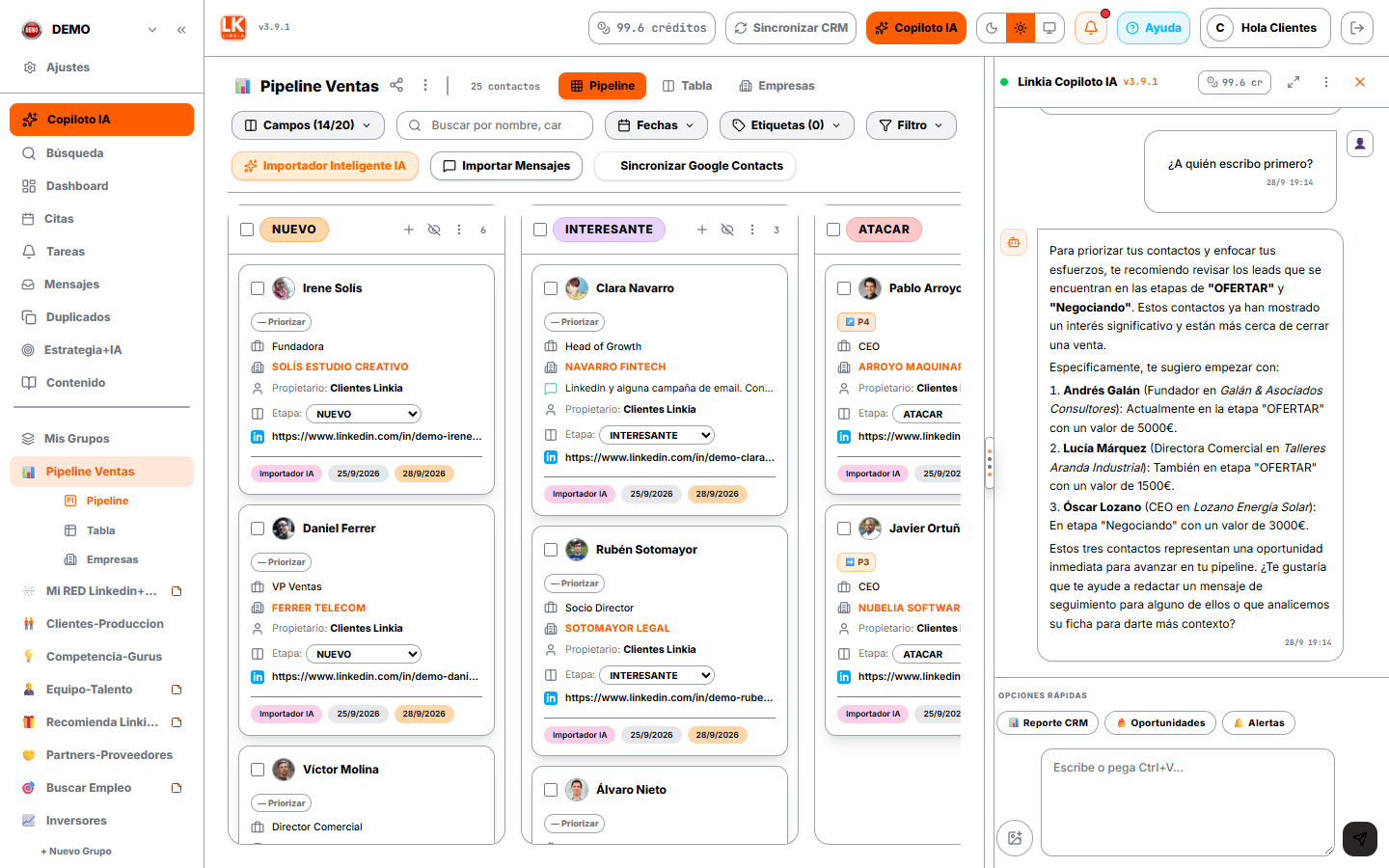Tick the ATACAR column checkbox
This screenshot has height=868, width=1389.
(833, 230)
